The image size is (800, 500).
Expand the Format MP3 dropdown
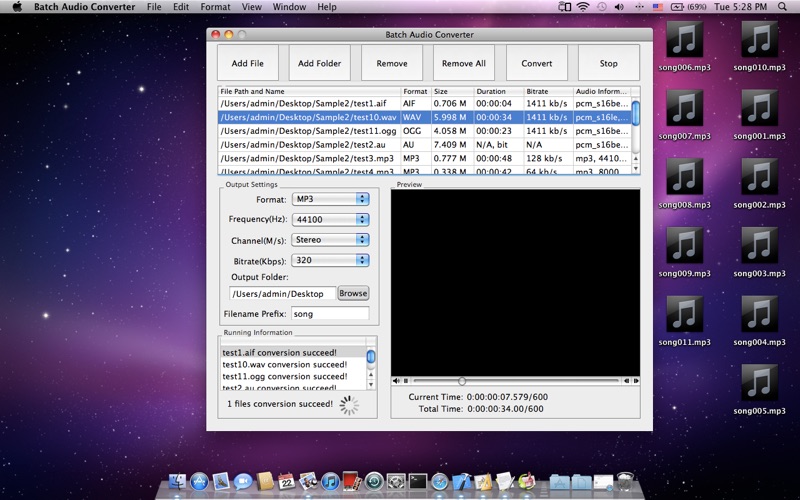[x=330, y=199]
